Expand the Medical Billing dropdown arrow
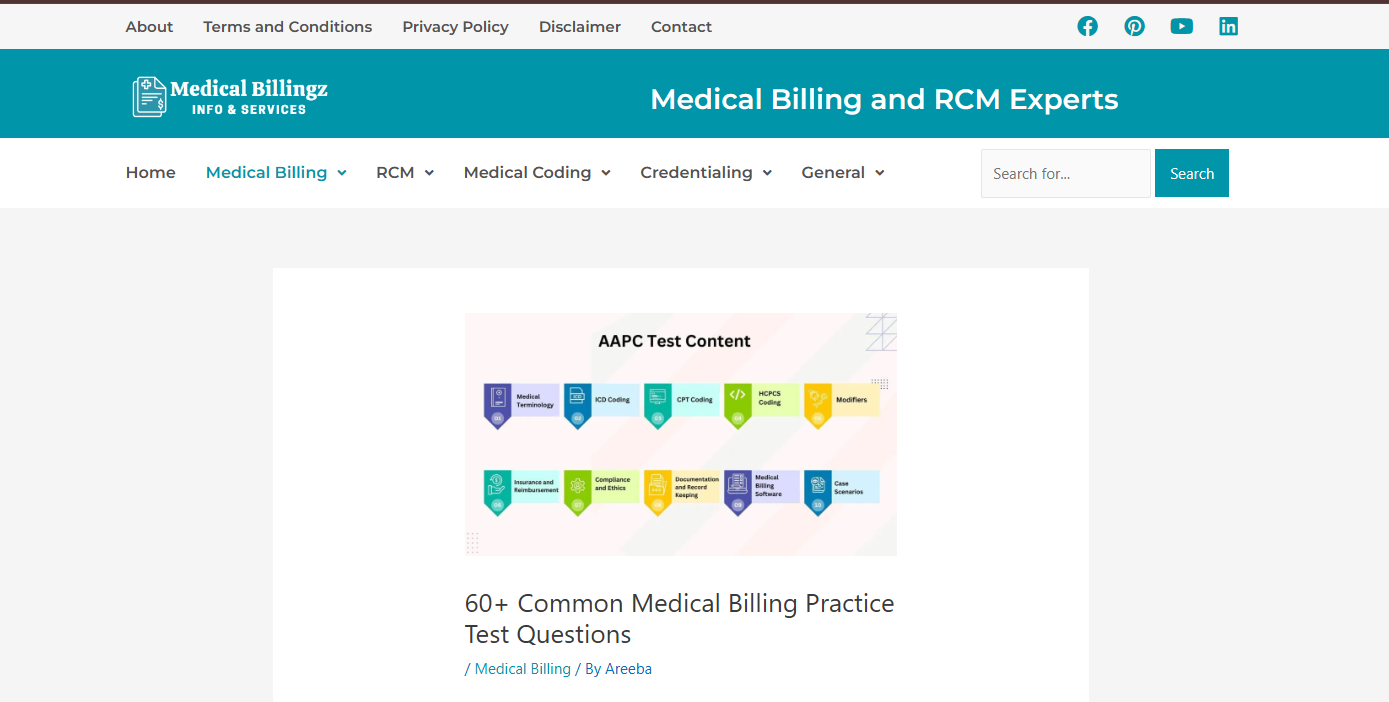Image resolution: width=1389 pixels, height=702 pixels. point(342,173)
